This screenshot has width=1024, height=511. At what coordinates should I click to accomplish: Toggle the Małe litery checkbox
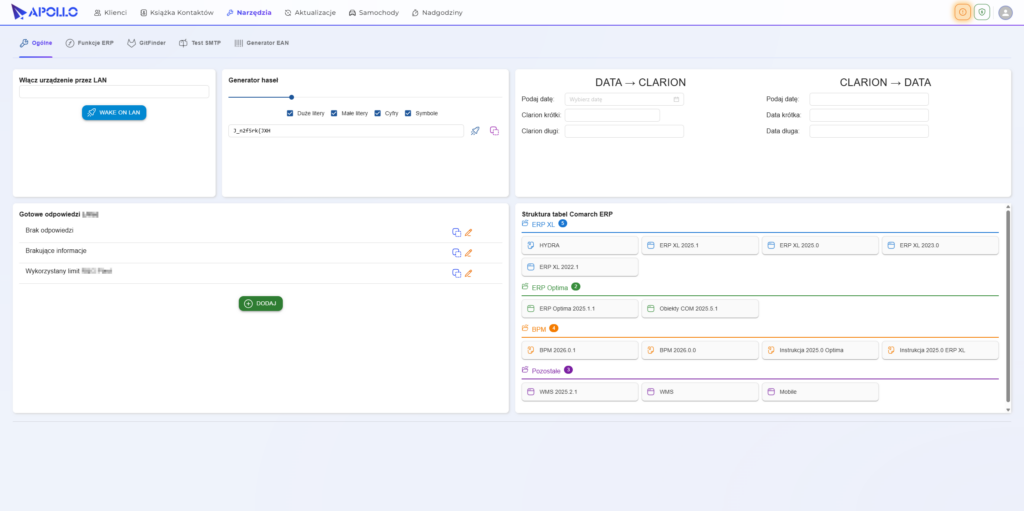pos(334,113)
